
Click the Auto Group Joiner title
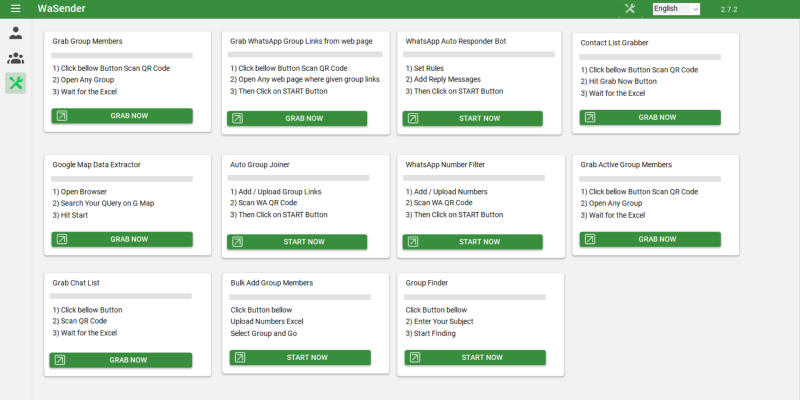[260, 165]
